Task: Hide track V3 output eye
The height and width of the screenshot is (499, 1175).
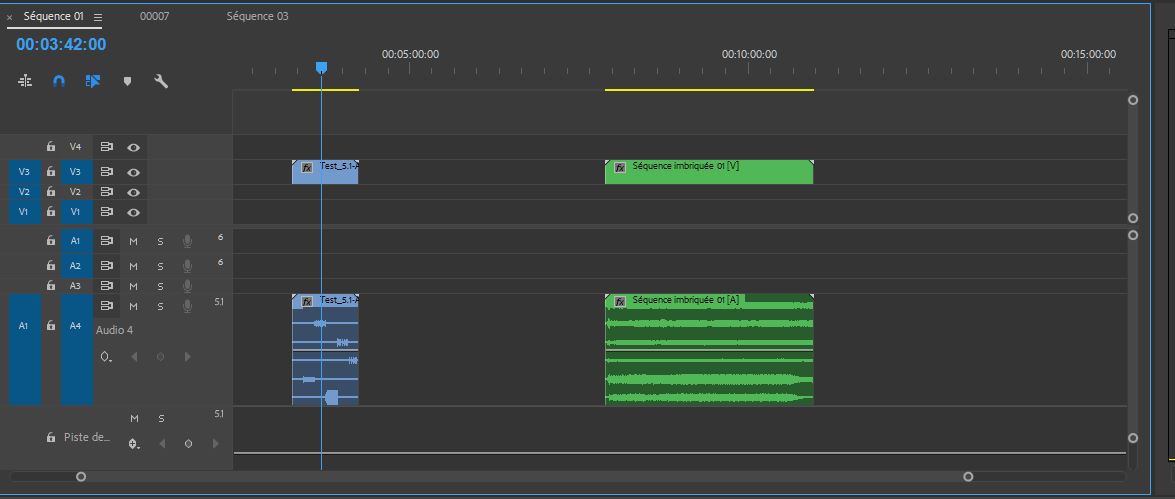Action: pos(133,172)
